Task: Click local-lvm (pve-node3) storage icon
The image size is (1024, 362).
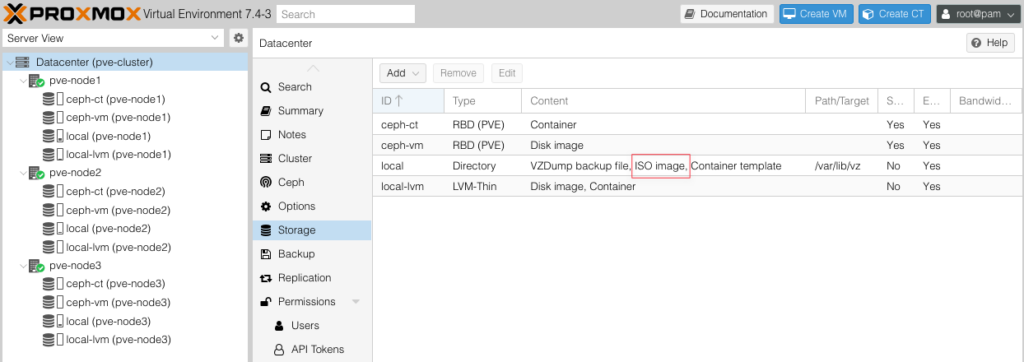Action: 53,340
